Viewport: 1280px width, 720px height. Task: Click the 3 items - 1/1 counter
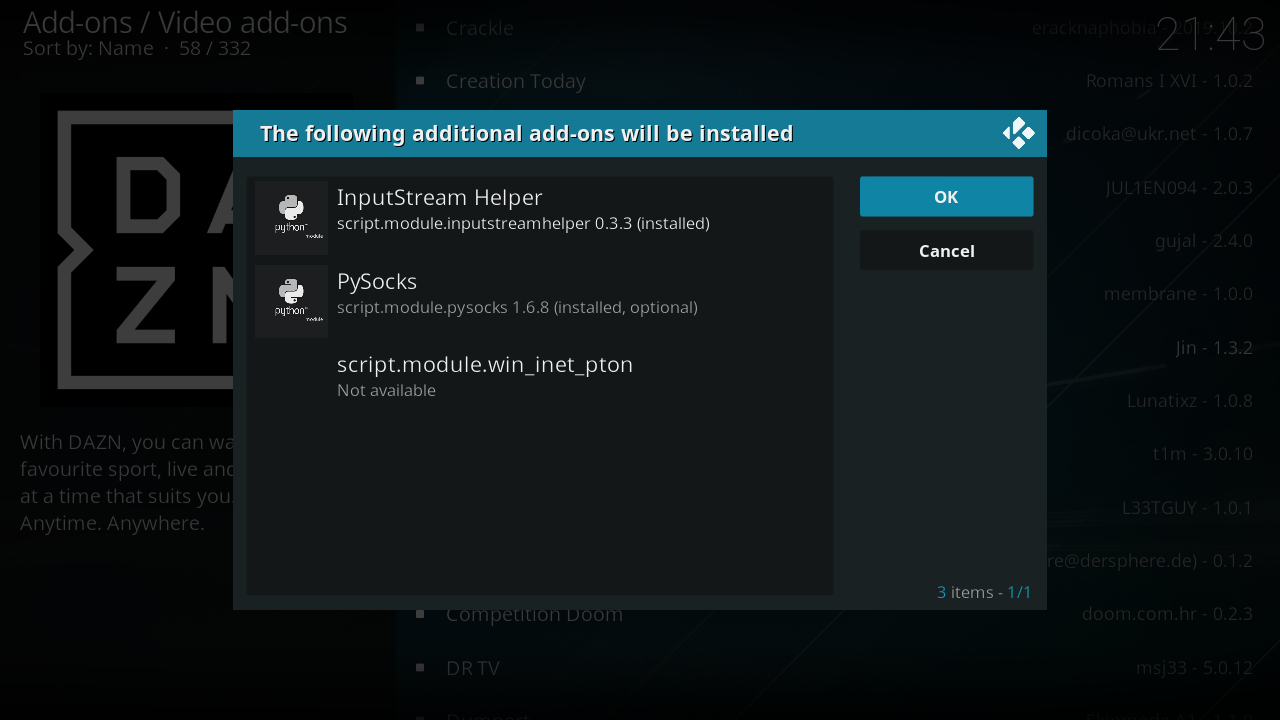tap(984, 592)
